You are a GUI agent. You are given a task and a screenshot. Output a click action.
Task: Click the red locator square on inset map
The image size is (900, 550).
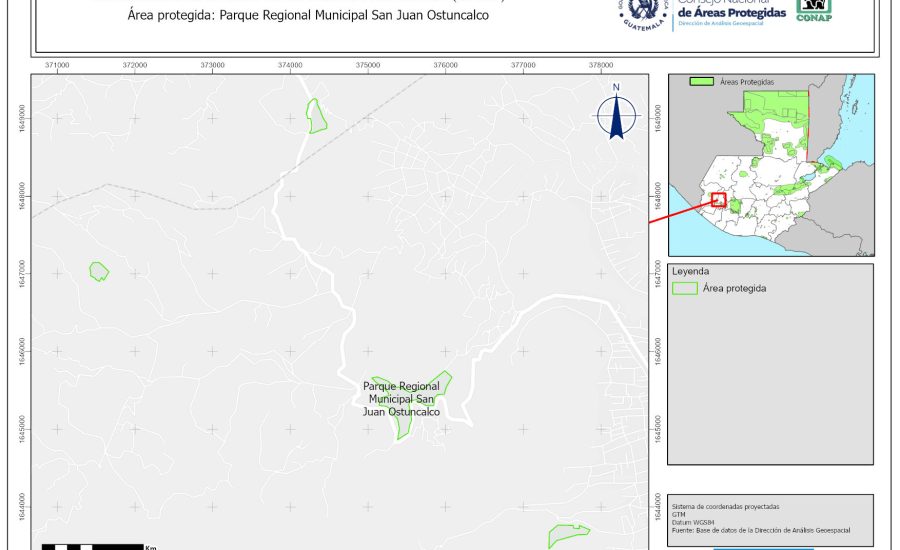click(x=718, y=199)
